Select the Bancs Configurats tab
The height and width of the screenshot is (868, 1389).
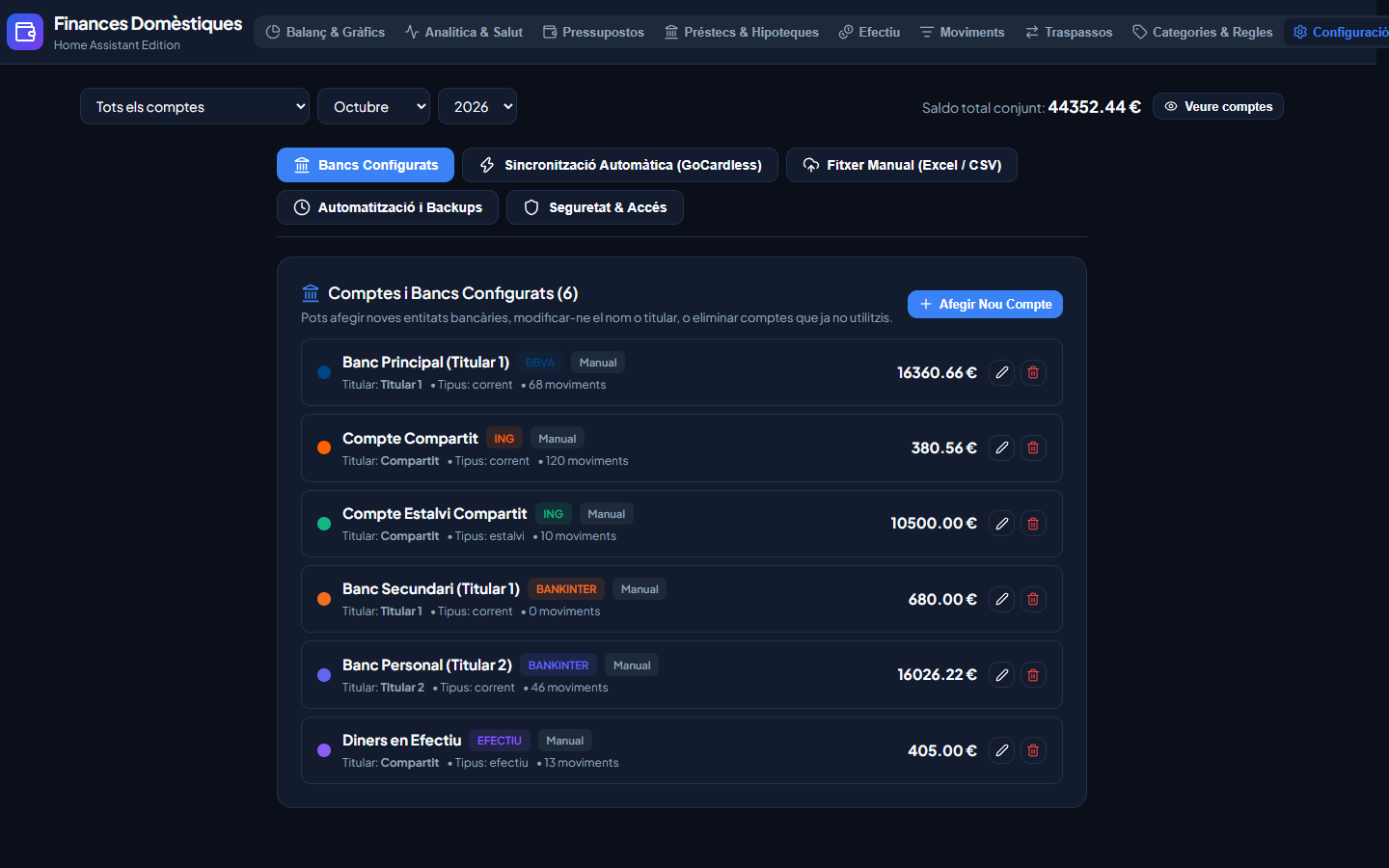coord(366,165)
